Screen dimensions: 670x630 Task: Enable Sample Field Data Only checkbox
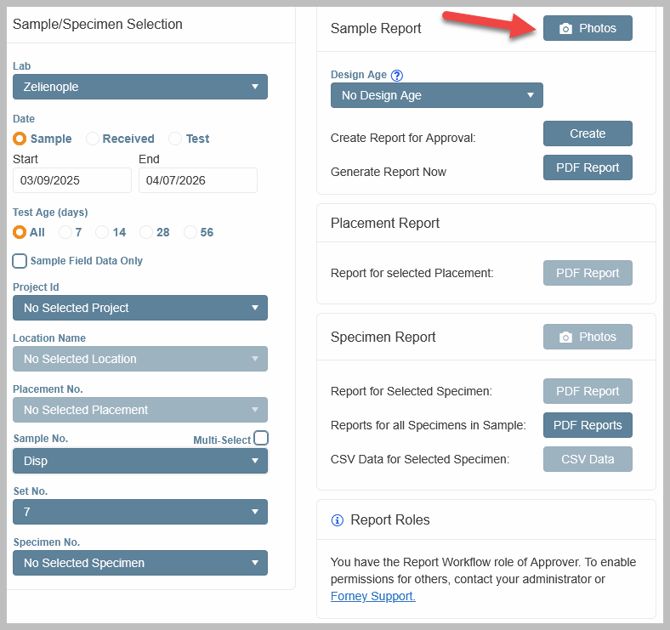pyautogui.click(x=20, y=261)
